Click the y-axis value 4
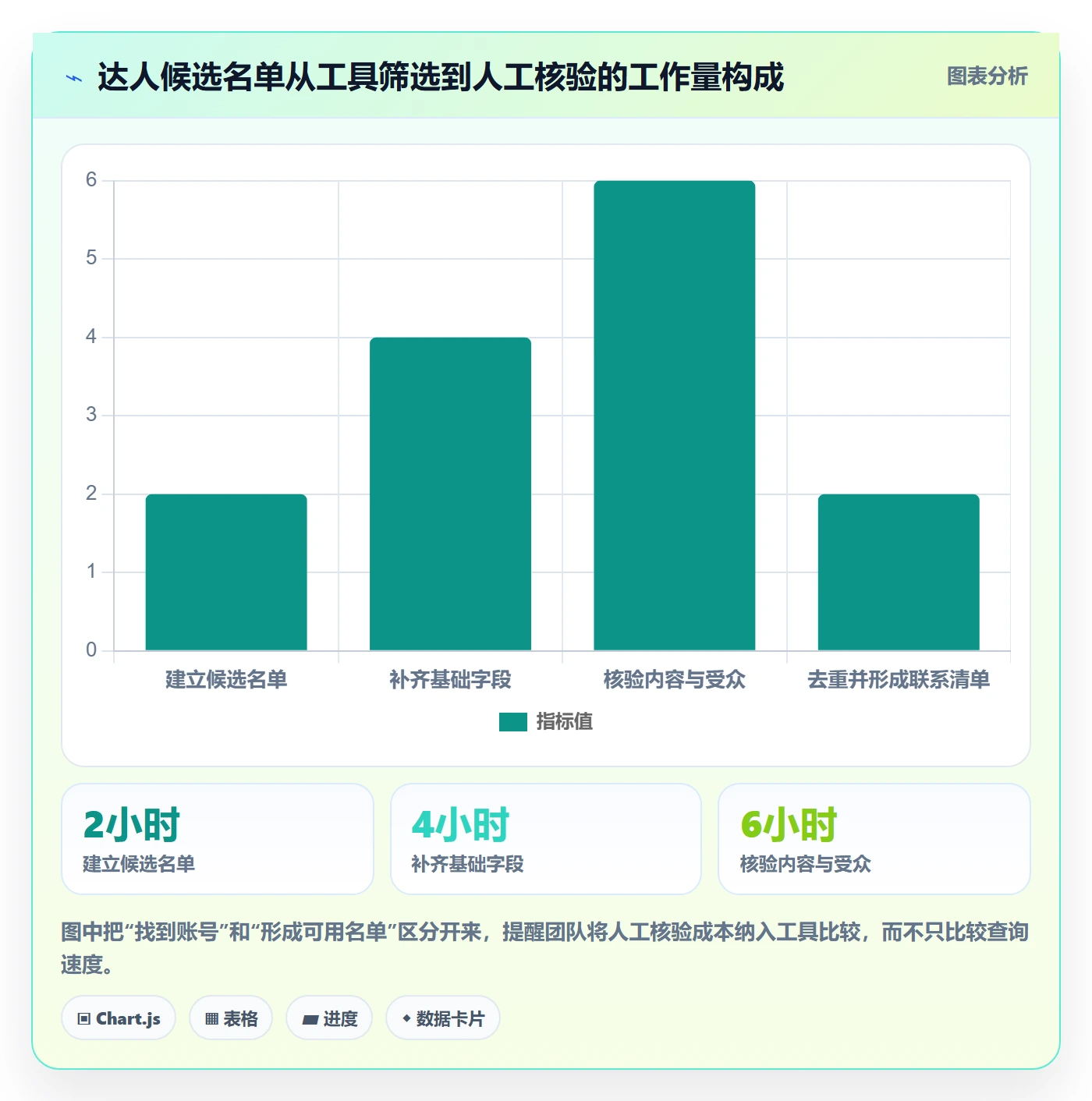Image resolution: width=1092 pixels, height=1101 pixels. pos(91,337)
